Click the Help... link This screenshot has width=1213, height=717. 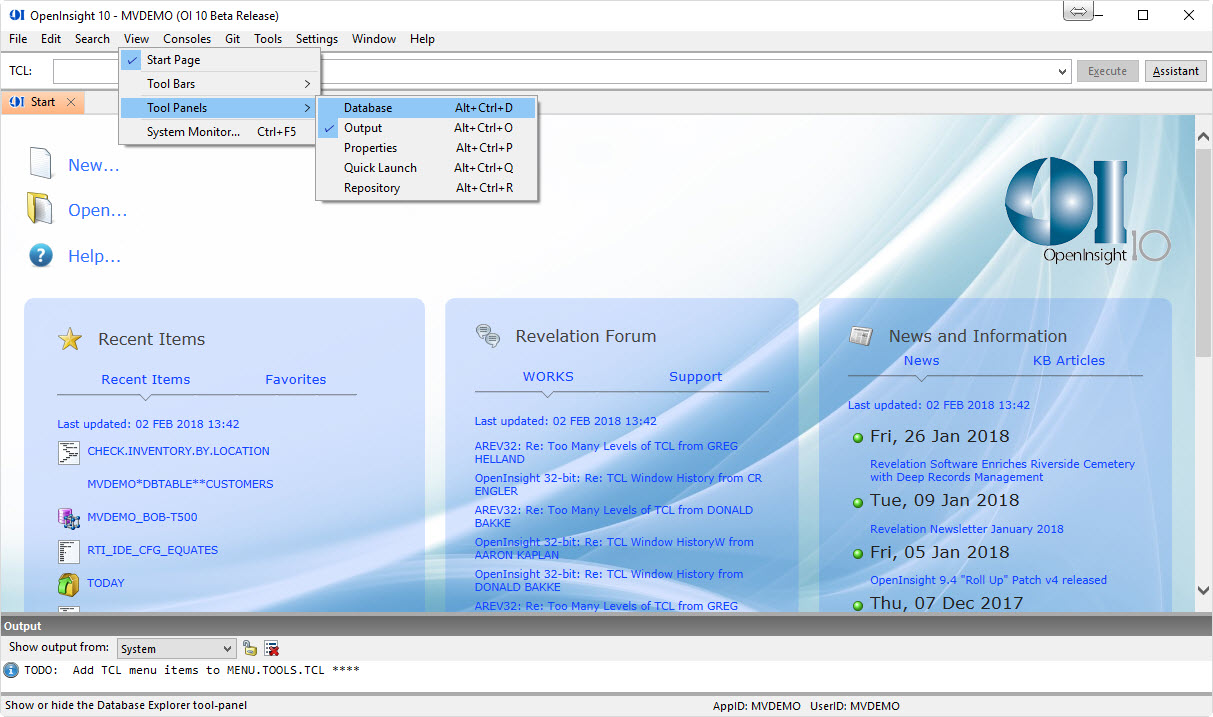95,257
